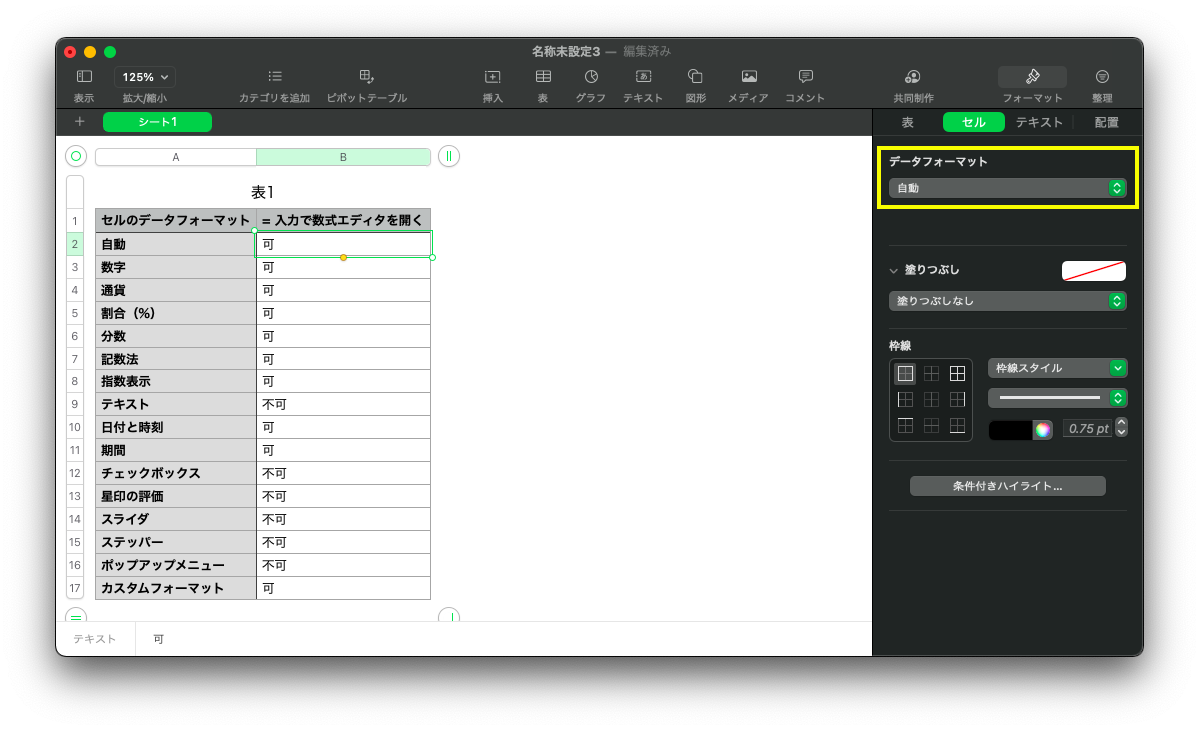Switch to the 配置 inspector tab
This screenshot has width=1199, height=730.
[1106, 122]
